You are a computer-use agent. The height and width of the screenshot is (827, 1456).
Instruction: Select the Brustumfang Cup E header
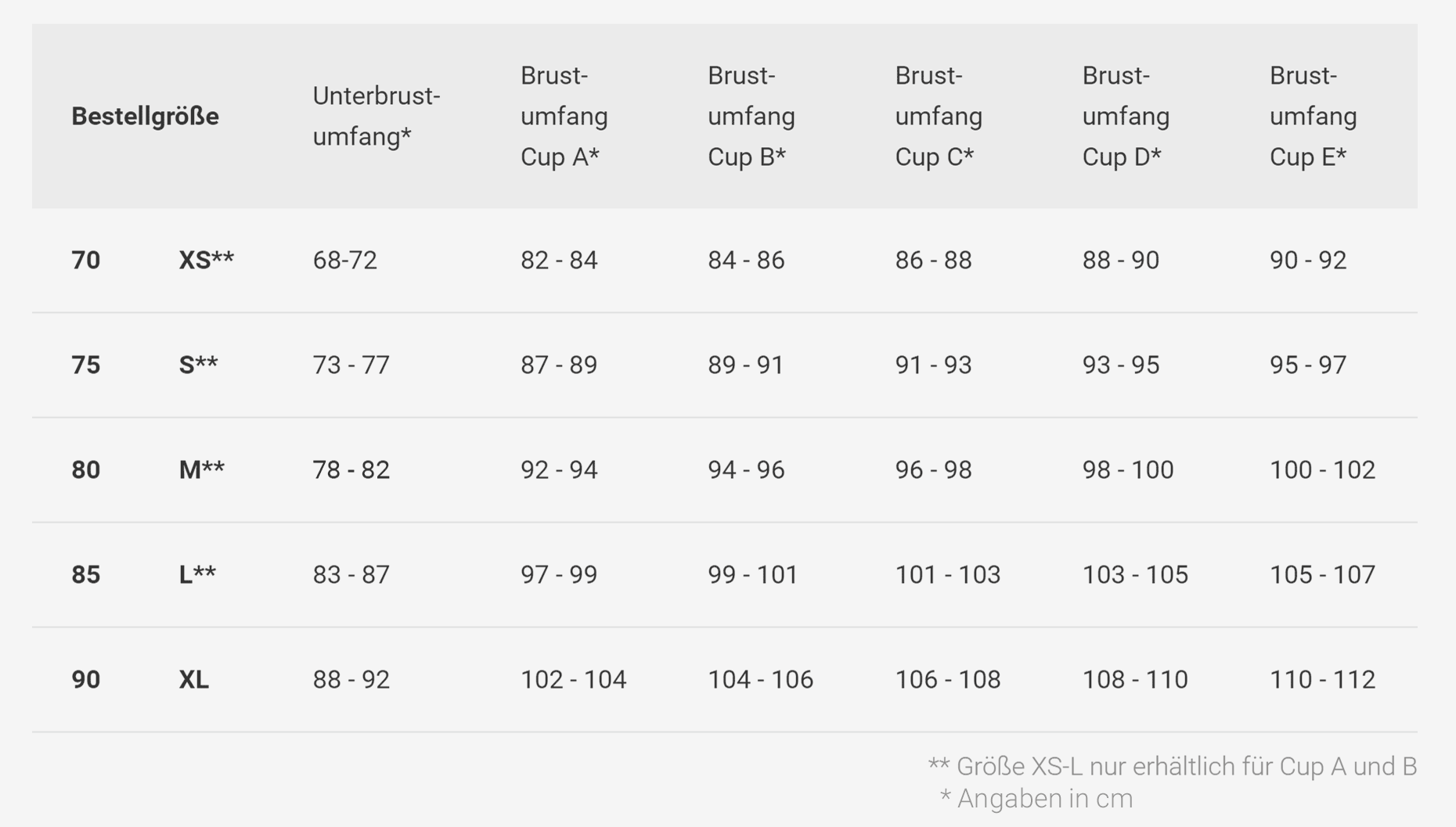[1313, 116]
